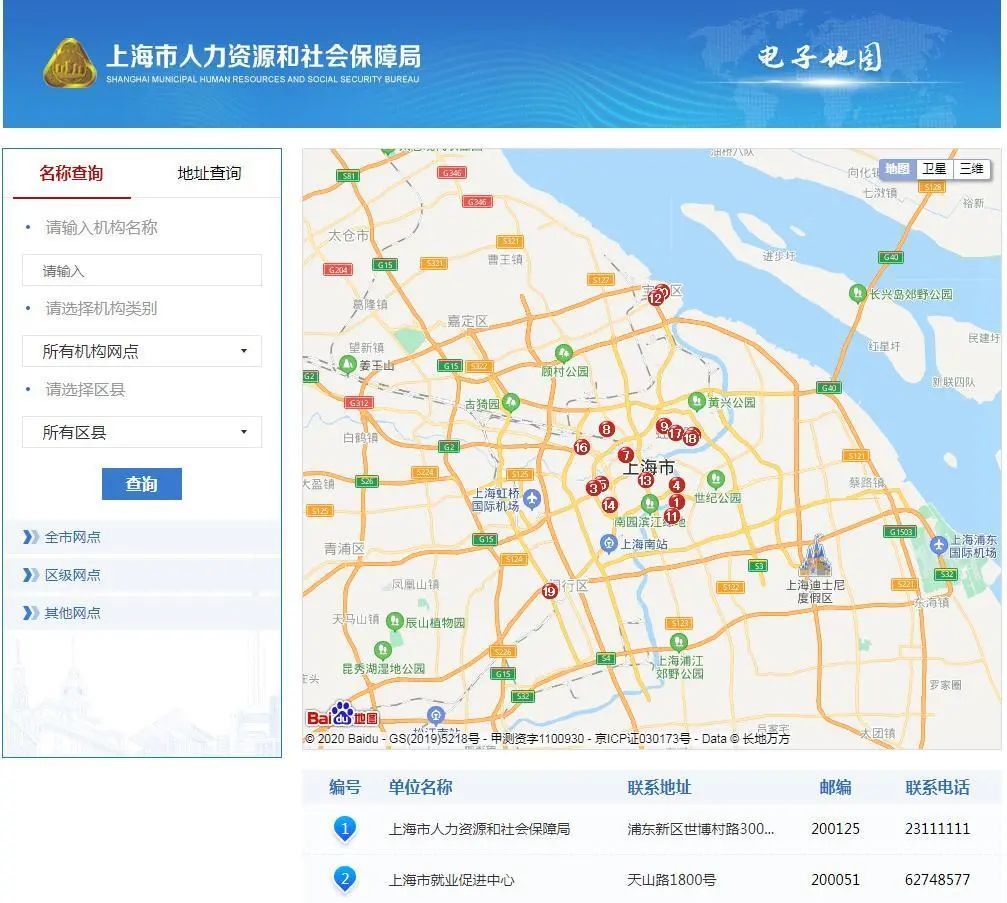Click the Hongqiao airport icon on map

coord(532,499)
